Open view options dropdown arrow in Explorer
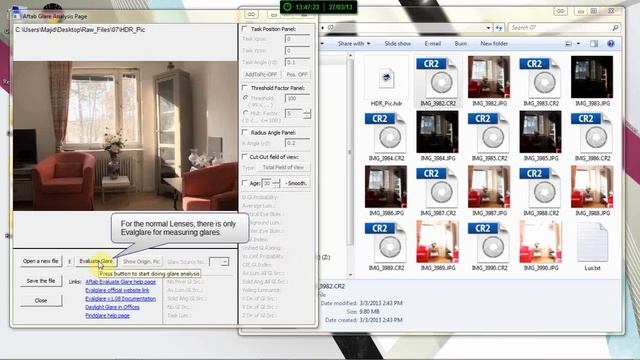Image resolution: width=640 pixels, height=360 pixels. point(578,44)
